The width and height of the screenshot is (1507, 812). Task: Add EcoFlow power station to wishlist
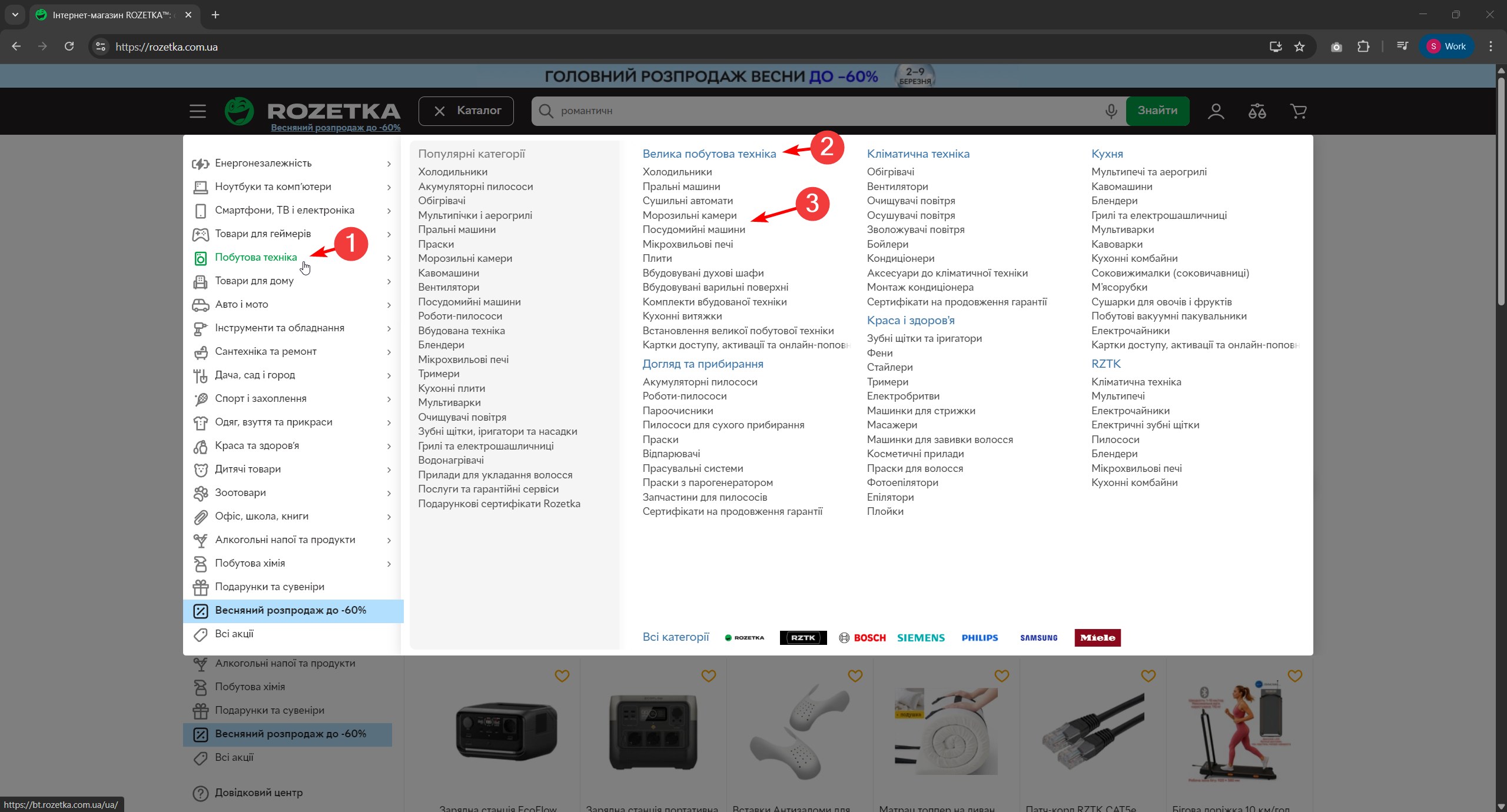(x=562, y=676)
